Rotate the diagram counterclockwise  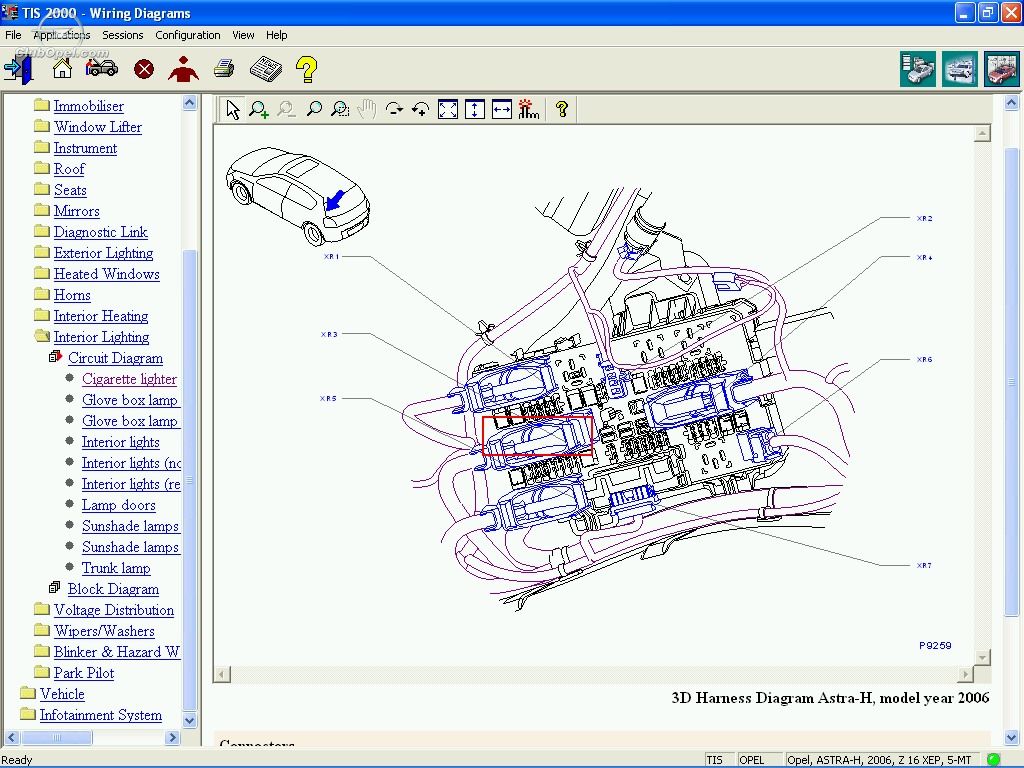pos(421,109)
